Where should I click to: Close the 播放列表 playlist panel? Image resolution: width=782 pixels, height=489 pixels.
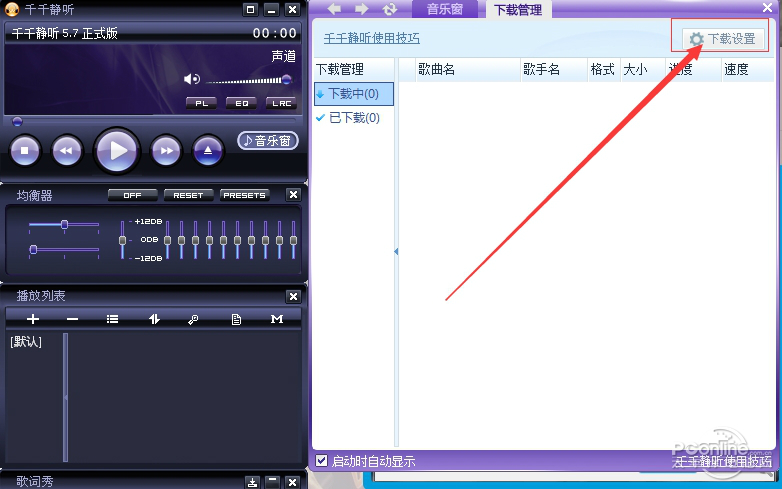(293, 297)
